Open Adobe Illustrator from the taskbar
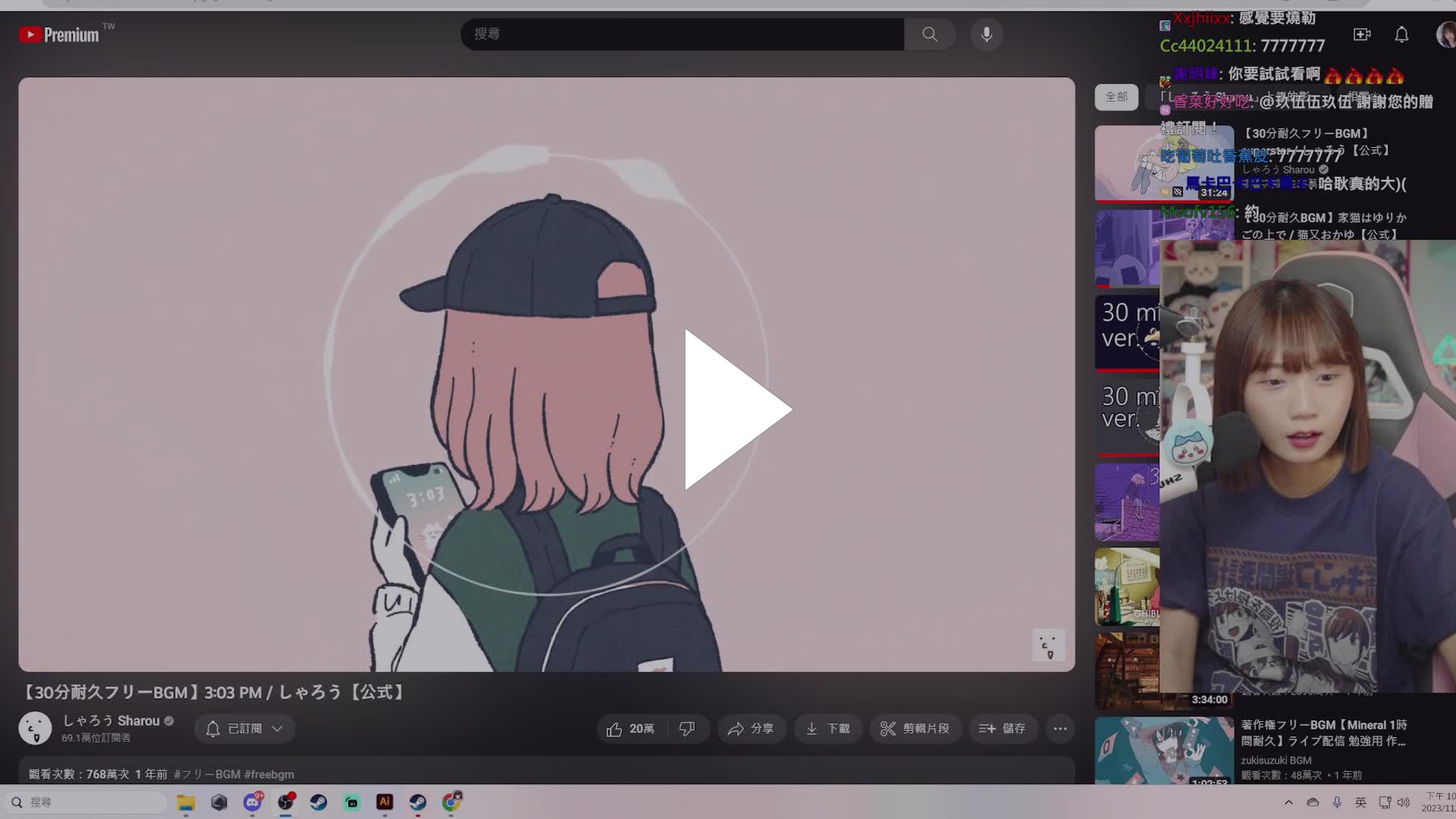 384,802
